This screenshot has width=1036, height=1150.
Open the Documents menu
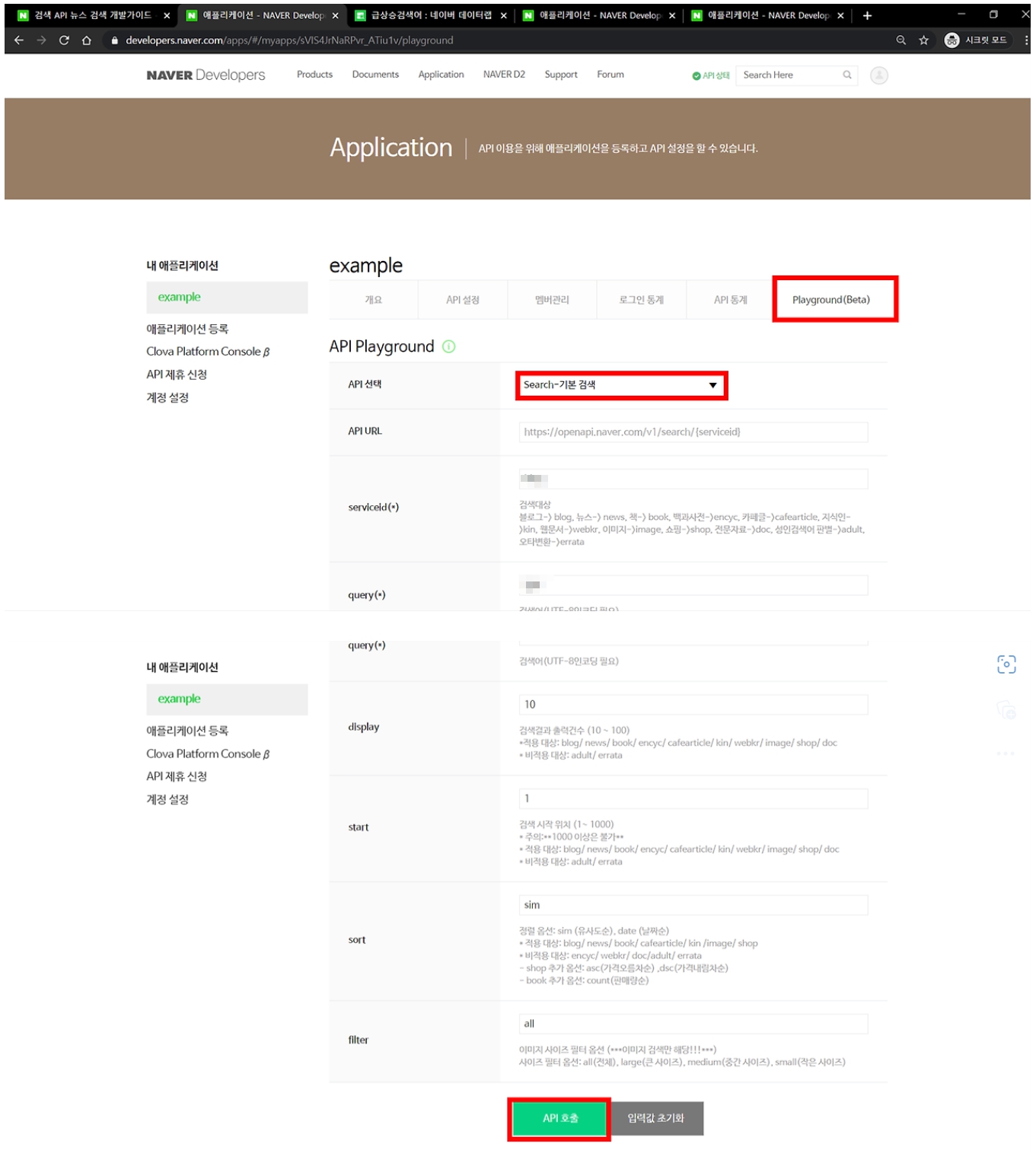pyautogui.click(x=375, y=75)
